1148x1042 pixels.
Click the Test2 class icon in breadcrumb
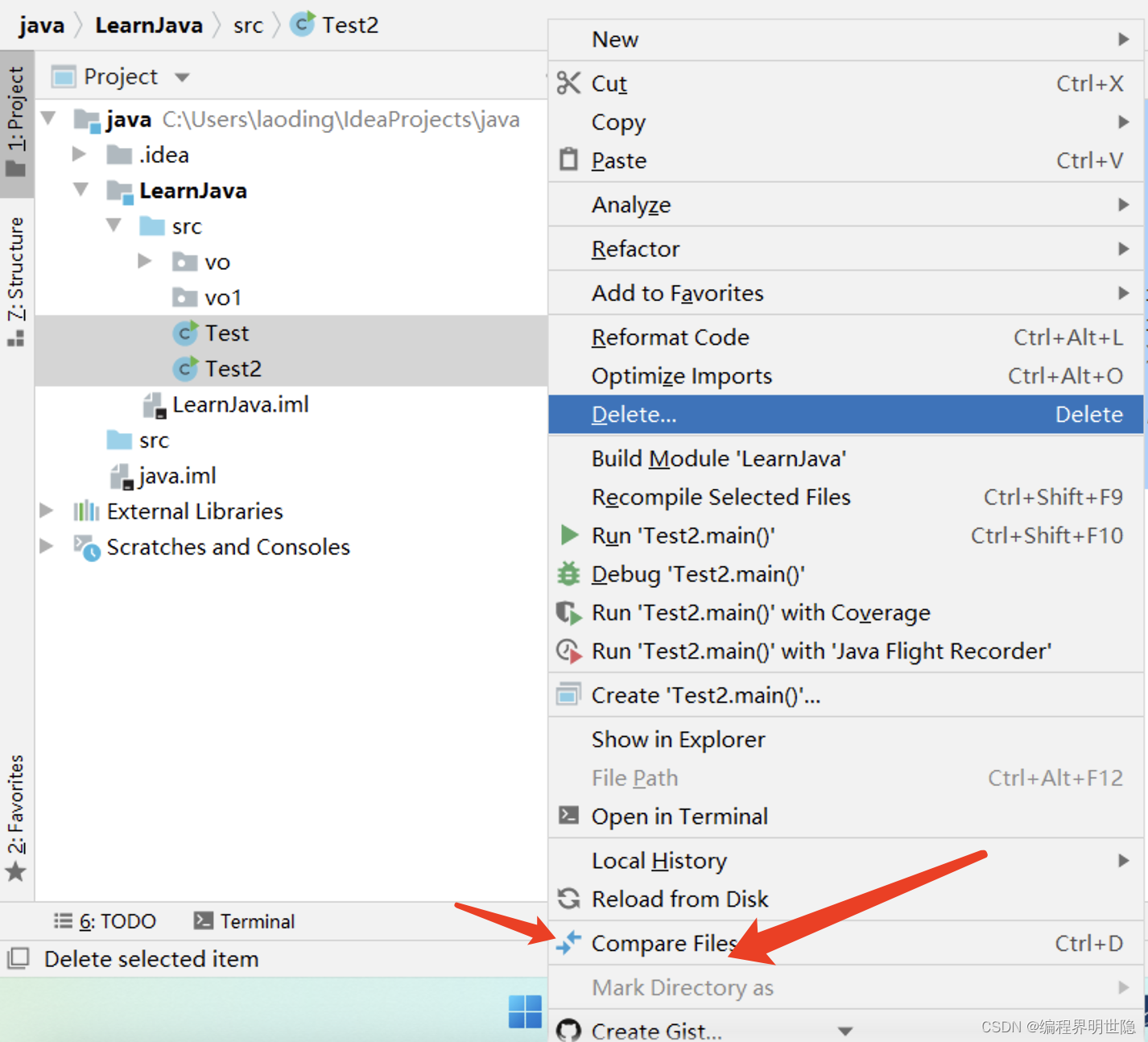[302, 24]
